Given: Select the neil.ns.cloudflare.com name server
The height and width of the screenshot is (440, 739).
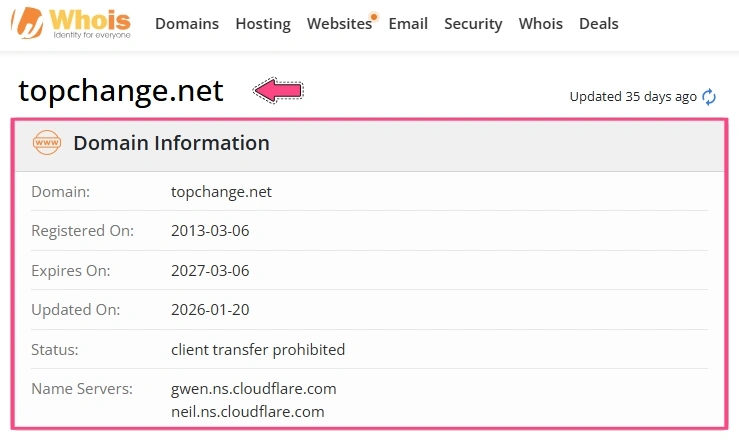Looking at the screenshot, I should coord(247,411).
